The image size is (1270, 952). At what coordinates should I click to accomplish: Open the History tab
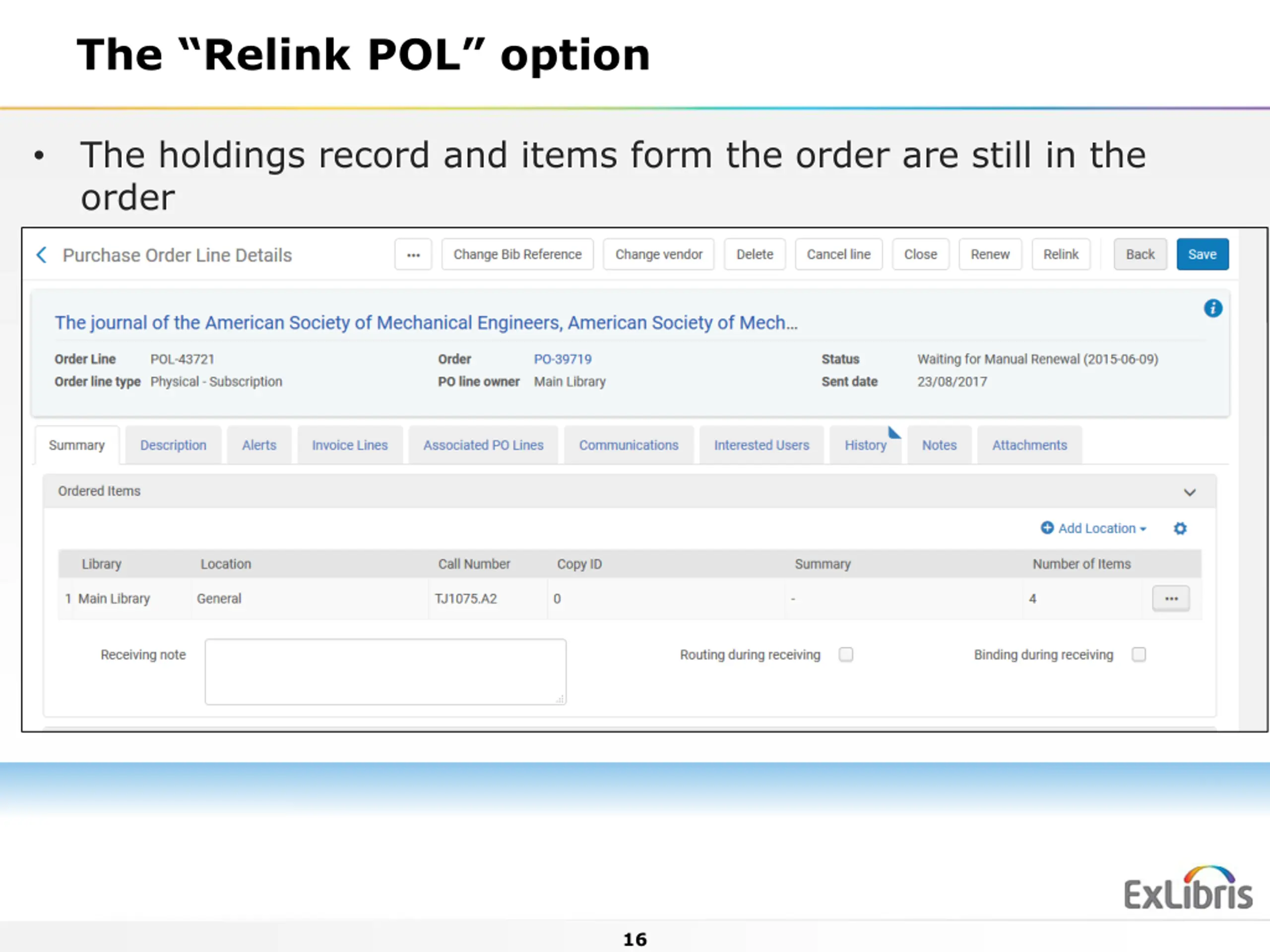(865, 445)
